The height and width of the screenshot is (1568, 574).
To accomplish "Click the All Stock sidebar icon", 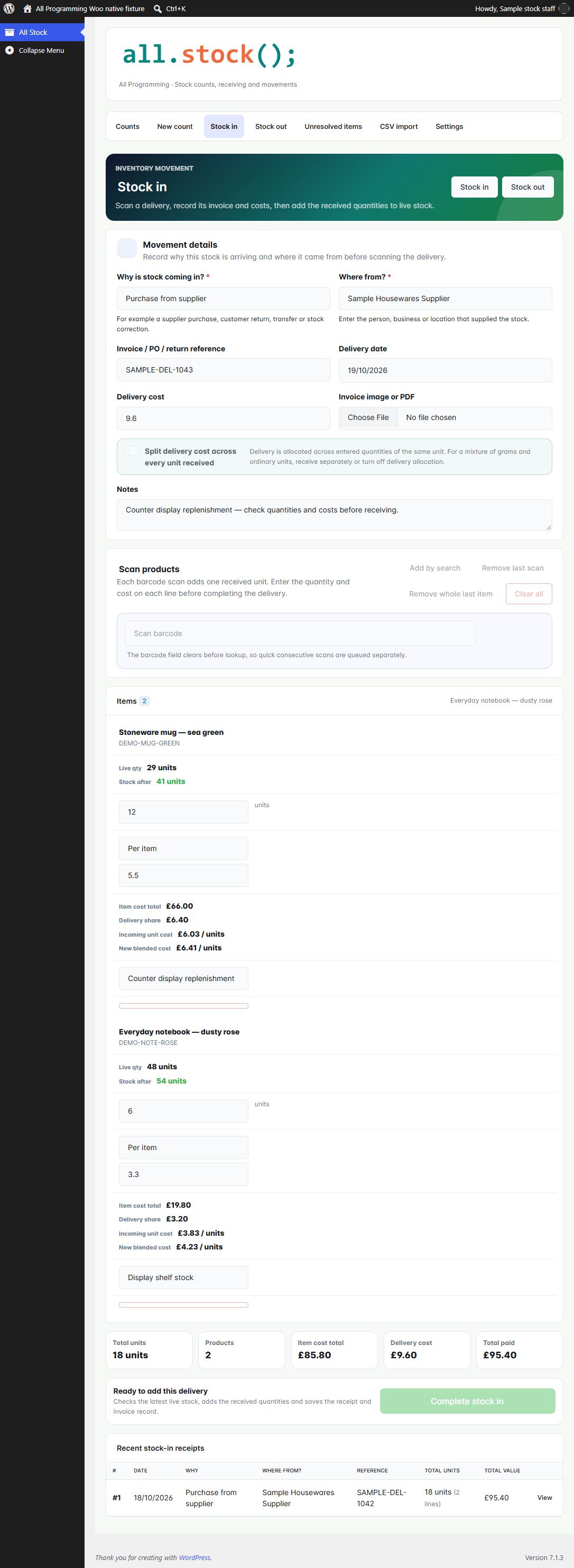I will click(10, 32).
